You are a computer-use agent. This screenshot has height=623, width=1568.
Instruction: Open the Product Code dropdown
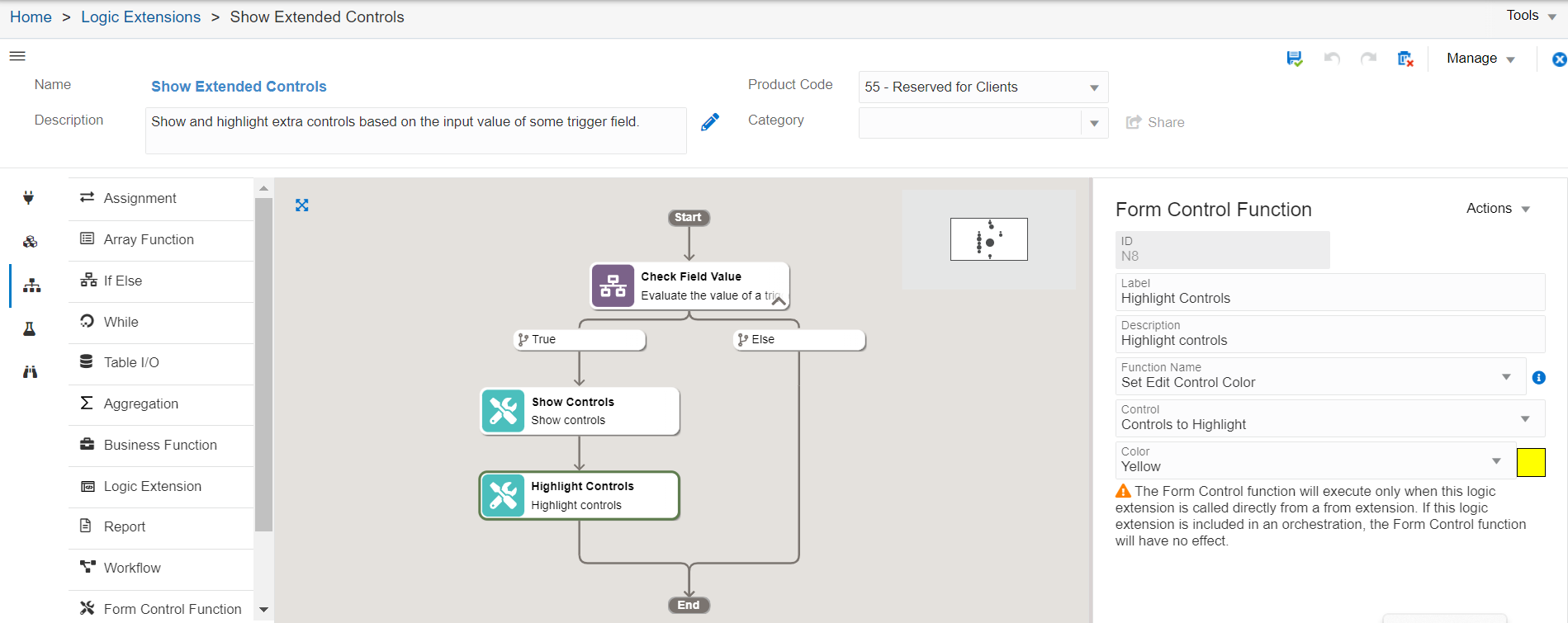(1093, 87)
